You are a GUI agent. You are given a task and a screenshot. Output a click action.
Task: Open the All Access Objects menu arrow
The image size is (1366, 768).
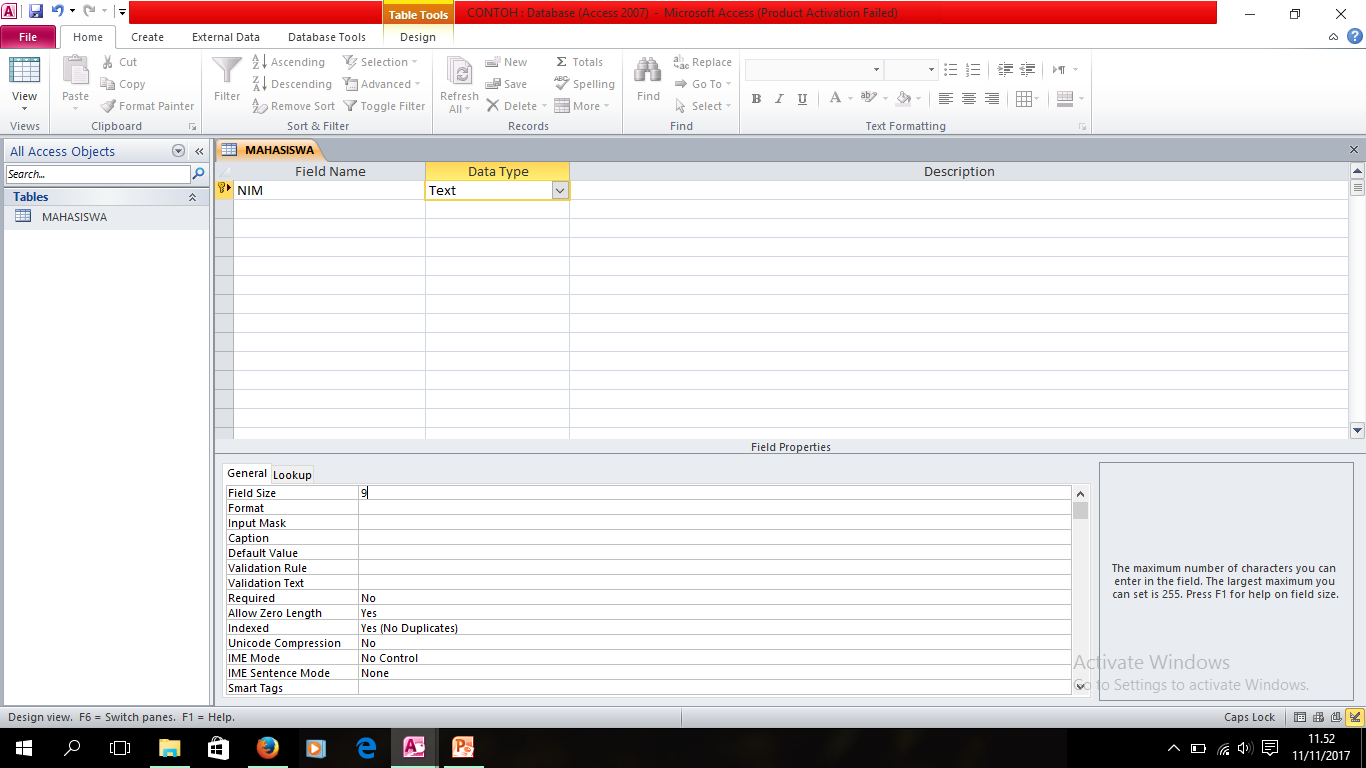pyautogui.click(x=178, y=151)
